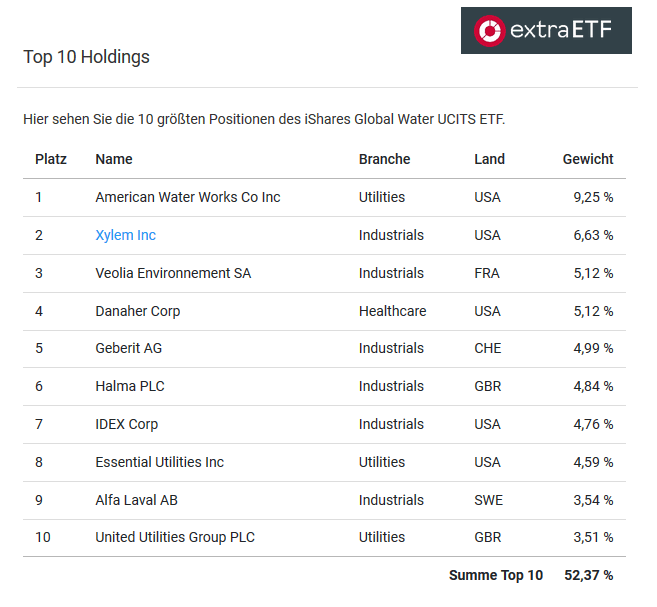657x607 pixels.
Task: Select IDEX Corp name
Action: coord(127,424)
